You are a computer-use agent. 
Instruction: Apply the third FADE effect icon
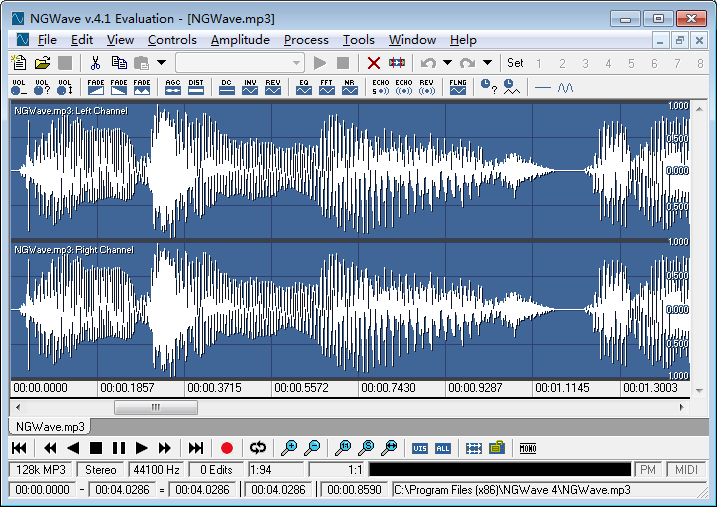142,87
